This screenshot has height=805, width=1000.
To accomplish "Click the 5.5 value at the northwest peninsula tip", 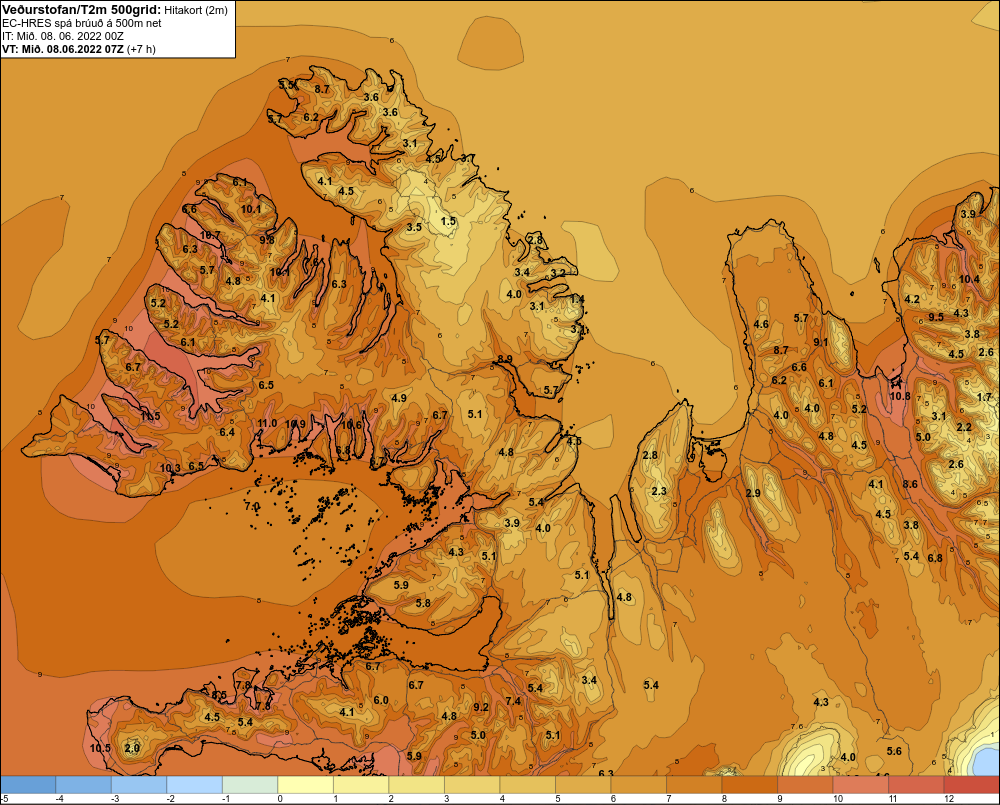I will [286, 84].
